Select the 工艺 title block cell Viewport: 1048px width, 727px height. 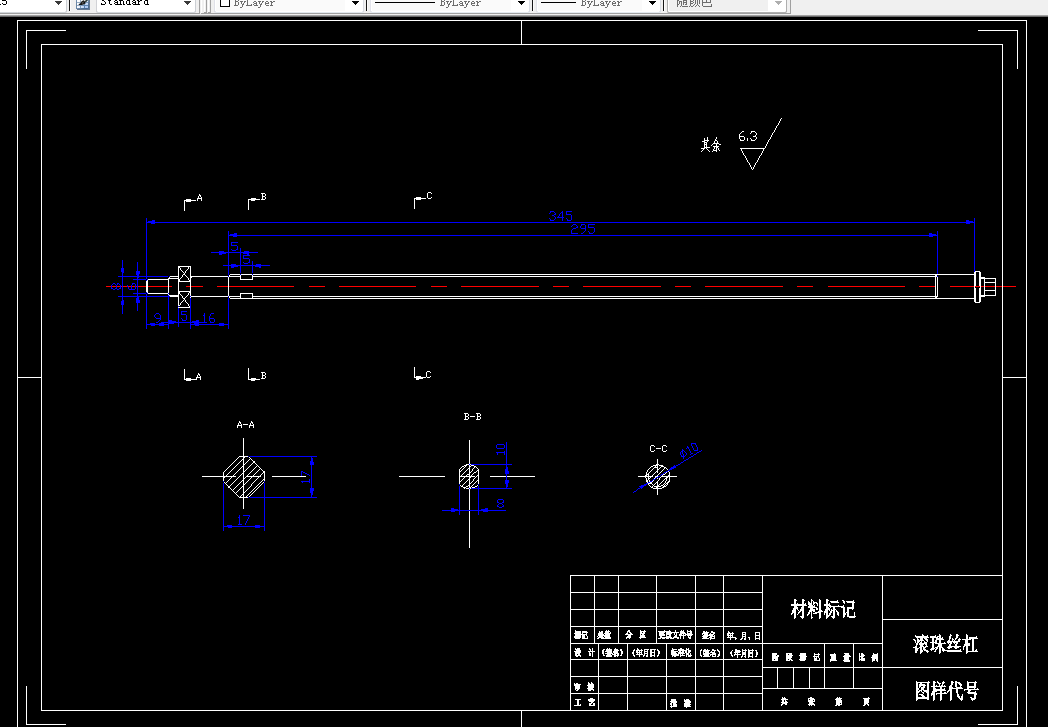click(583, 703)
